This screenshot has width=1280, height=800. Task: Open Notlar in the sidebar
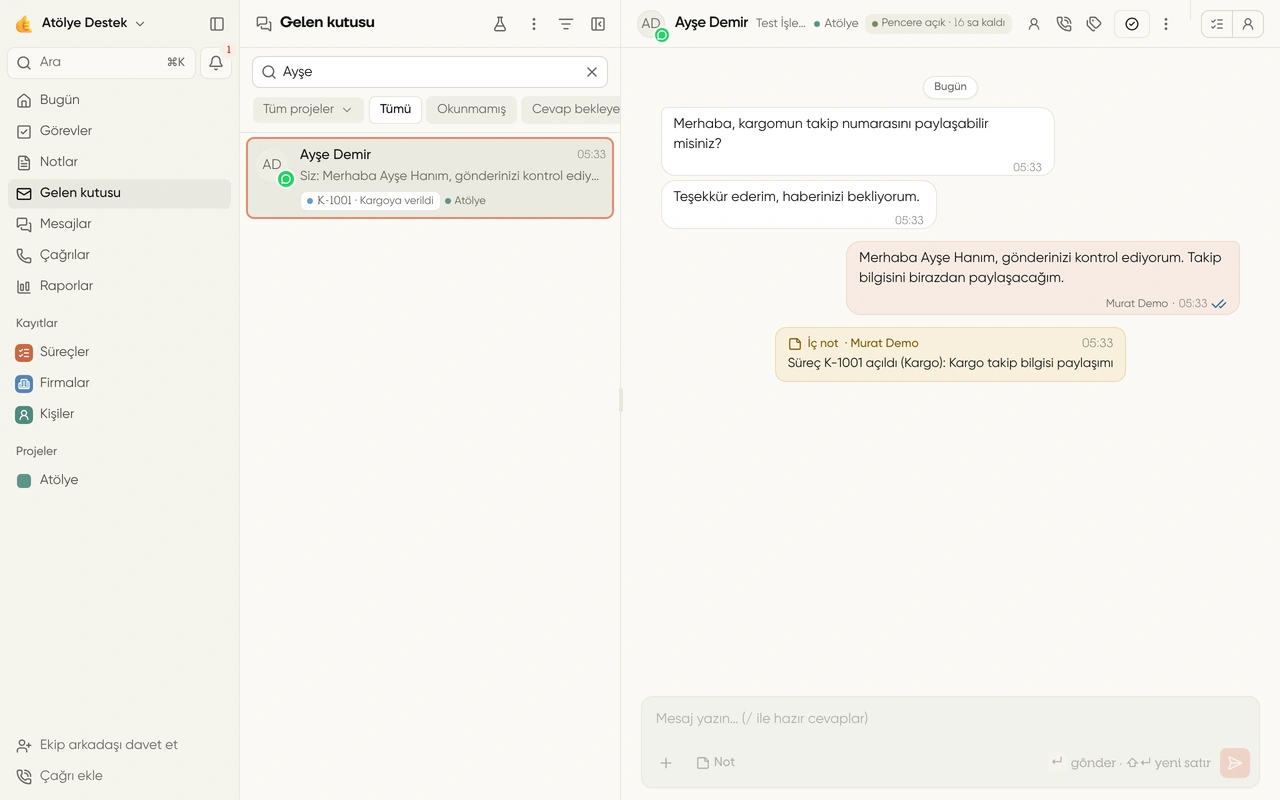coord(119,162)
